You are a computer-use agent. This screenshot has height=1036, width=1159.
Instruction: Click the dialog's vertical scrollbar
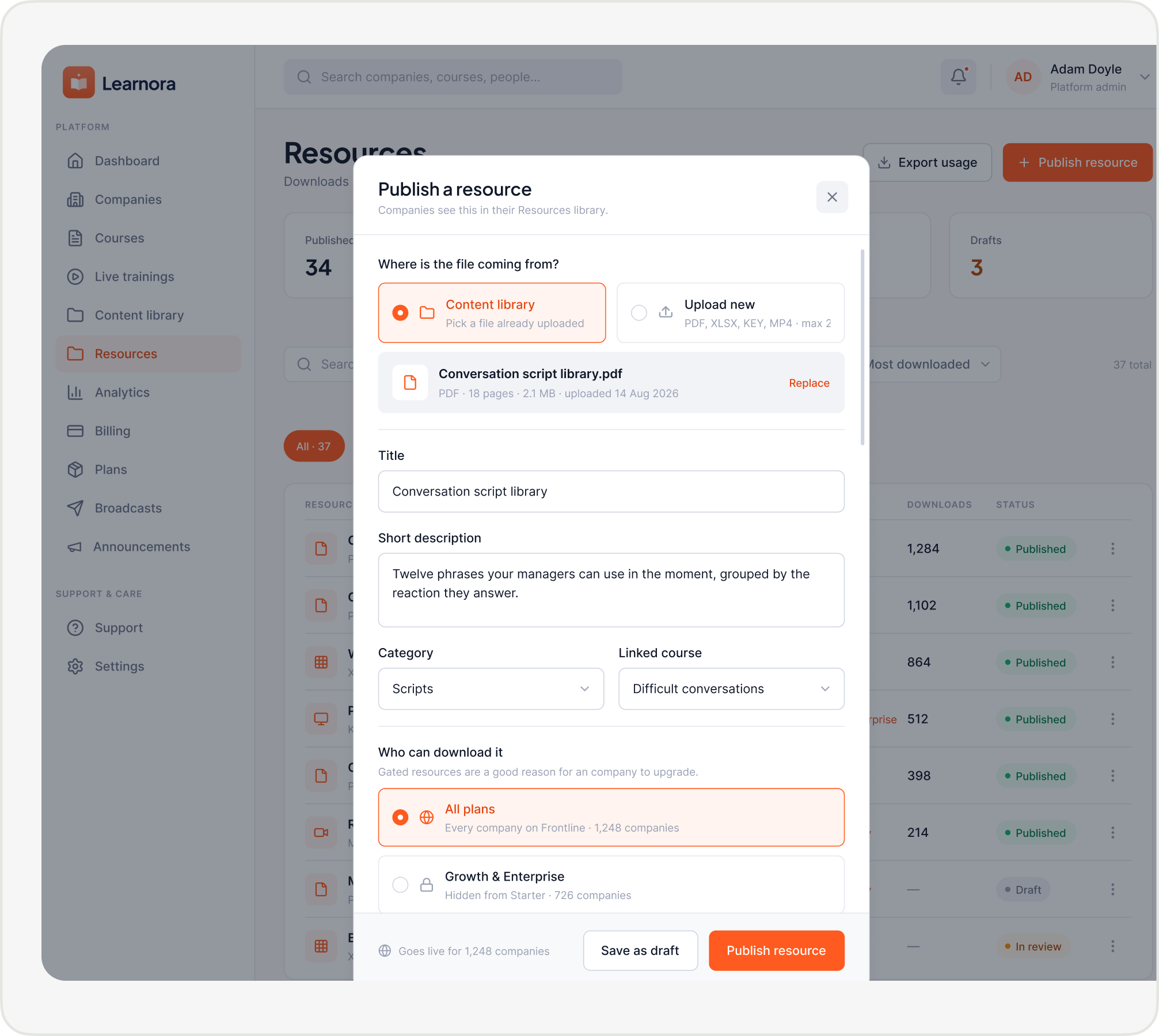pos(862,347)
